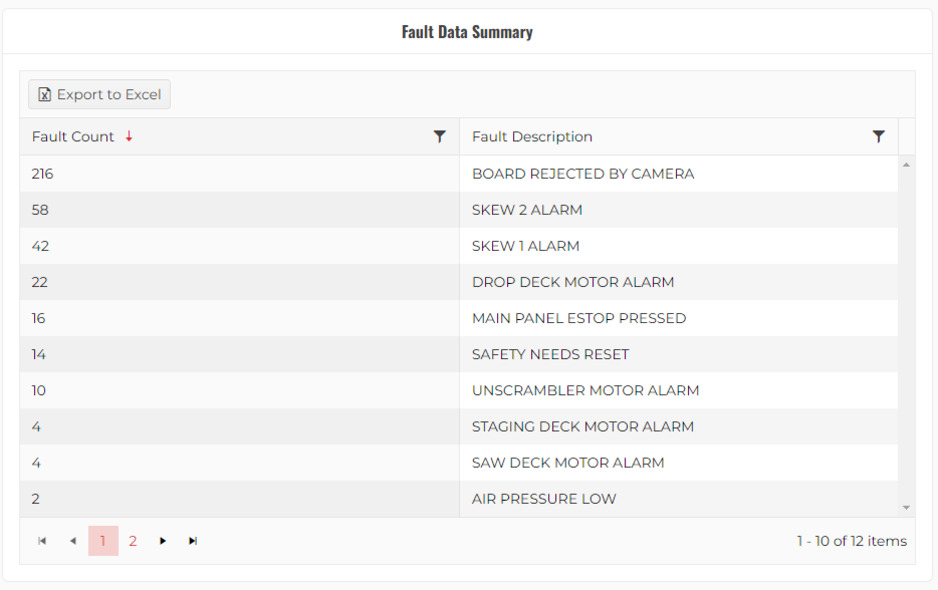Export the fault table to Excel
Image resolution: width=938 pixels, height=590 pixels.
click(x=99, y=95)
